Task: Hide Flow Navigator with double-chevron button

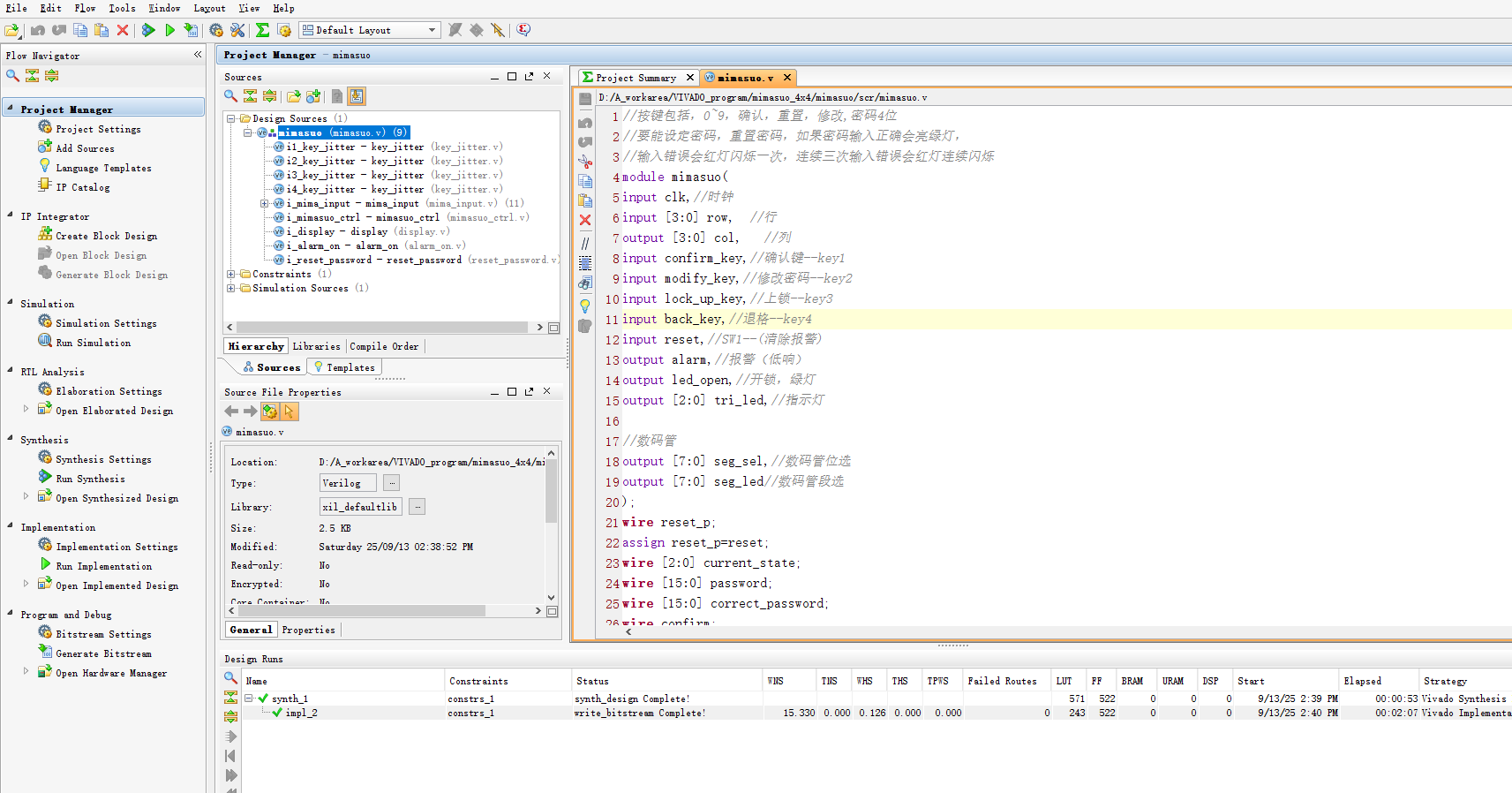Action: coord(198,55)
